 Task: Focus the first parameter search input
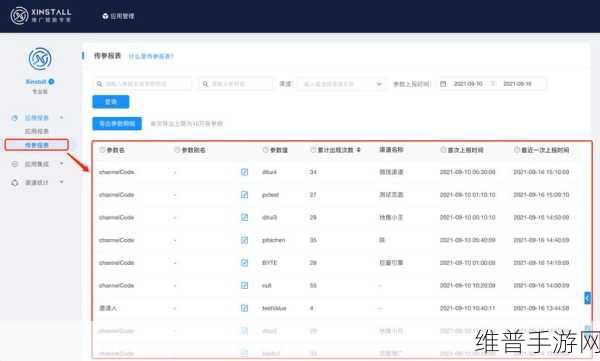pos(142,84)
